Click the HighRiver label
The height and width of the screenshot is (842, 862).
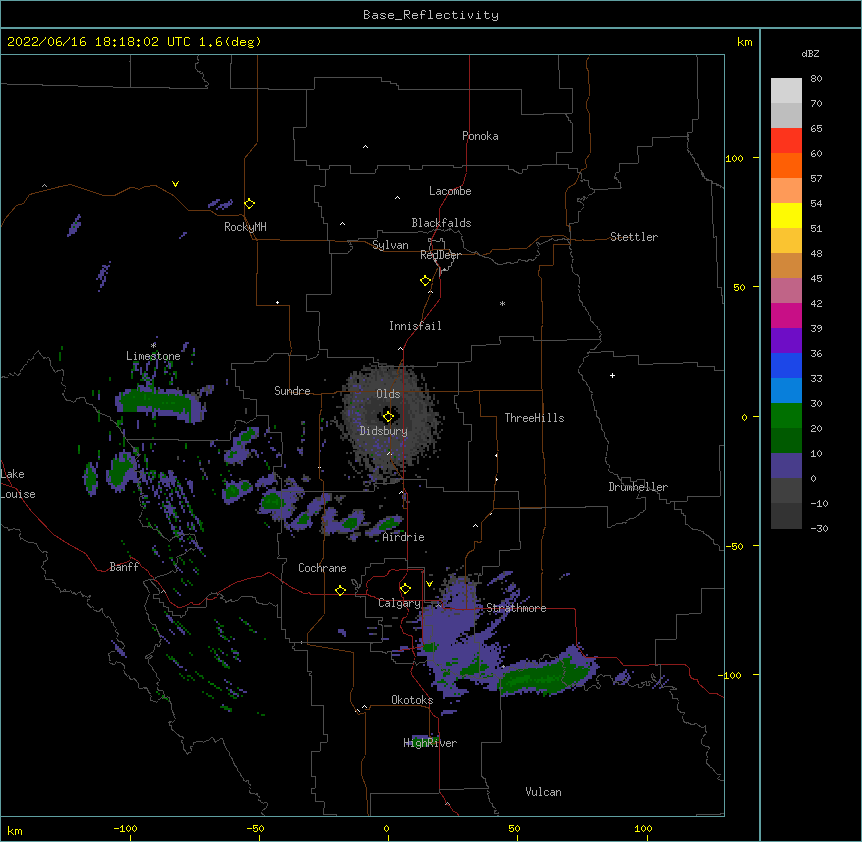point(430,743)
